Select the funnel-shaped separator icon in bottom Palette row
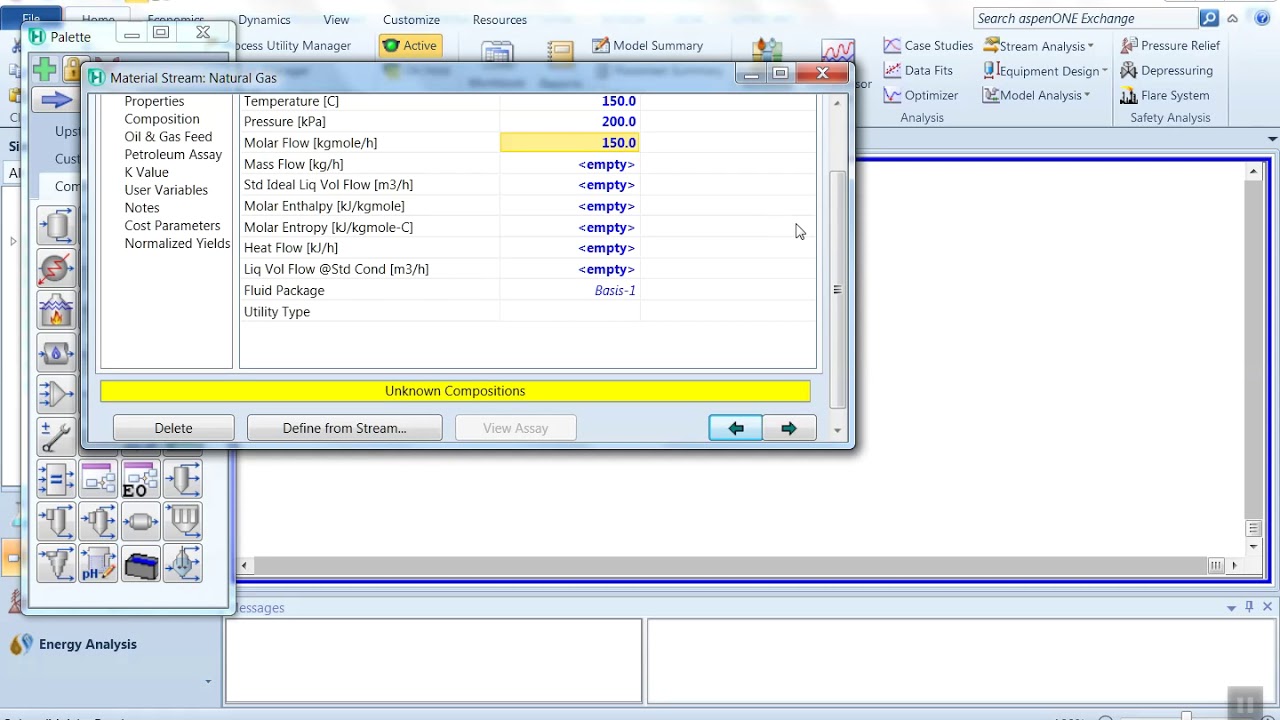This screenshot has height=720, width=1280. tap(56, 563)
